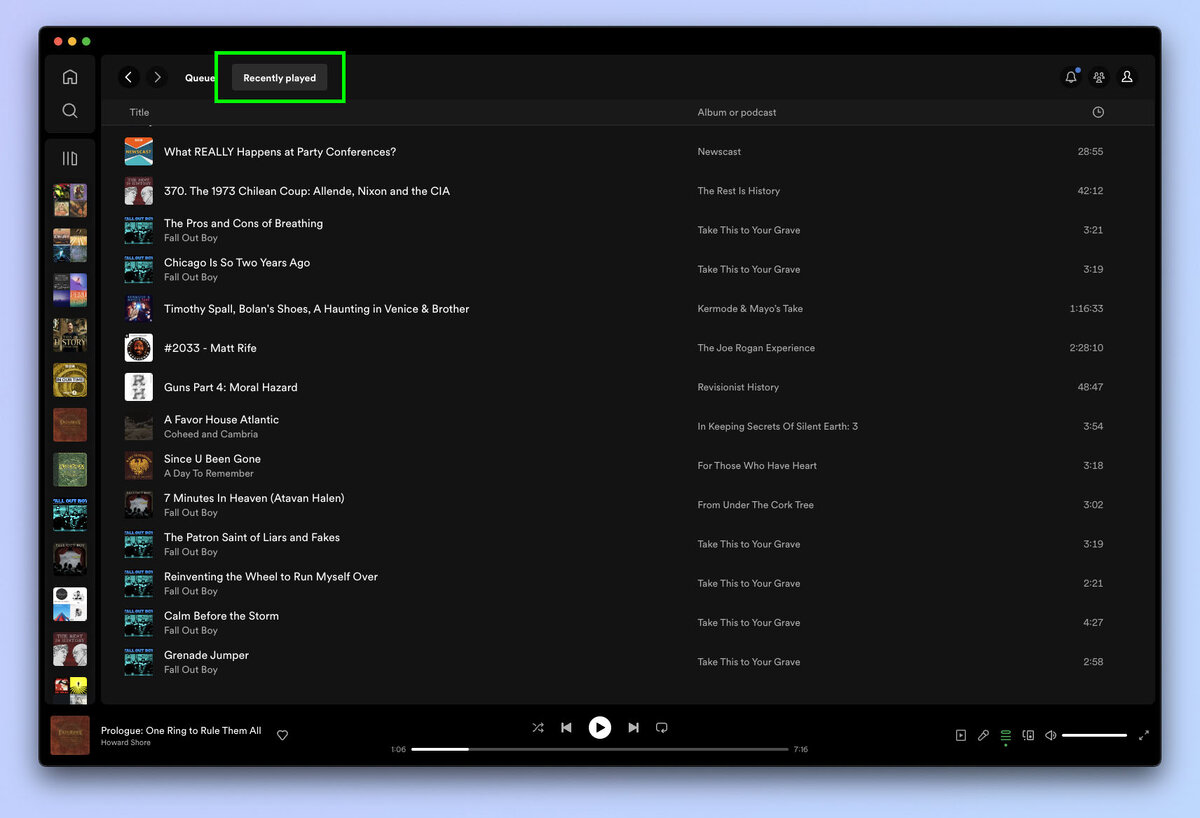1200x818 pixels.
Task: Select Reinventing the Wheel to Run Myself Over
Action: 271,576
